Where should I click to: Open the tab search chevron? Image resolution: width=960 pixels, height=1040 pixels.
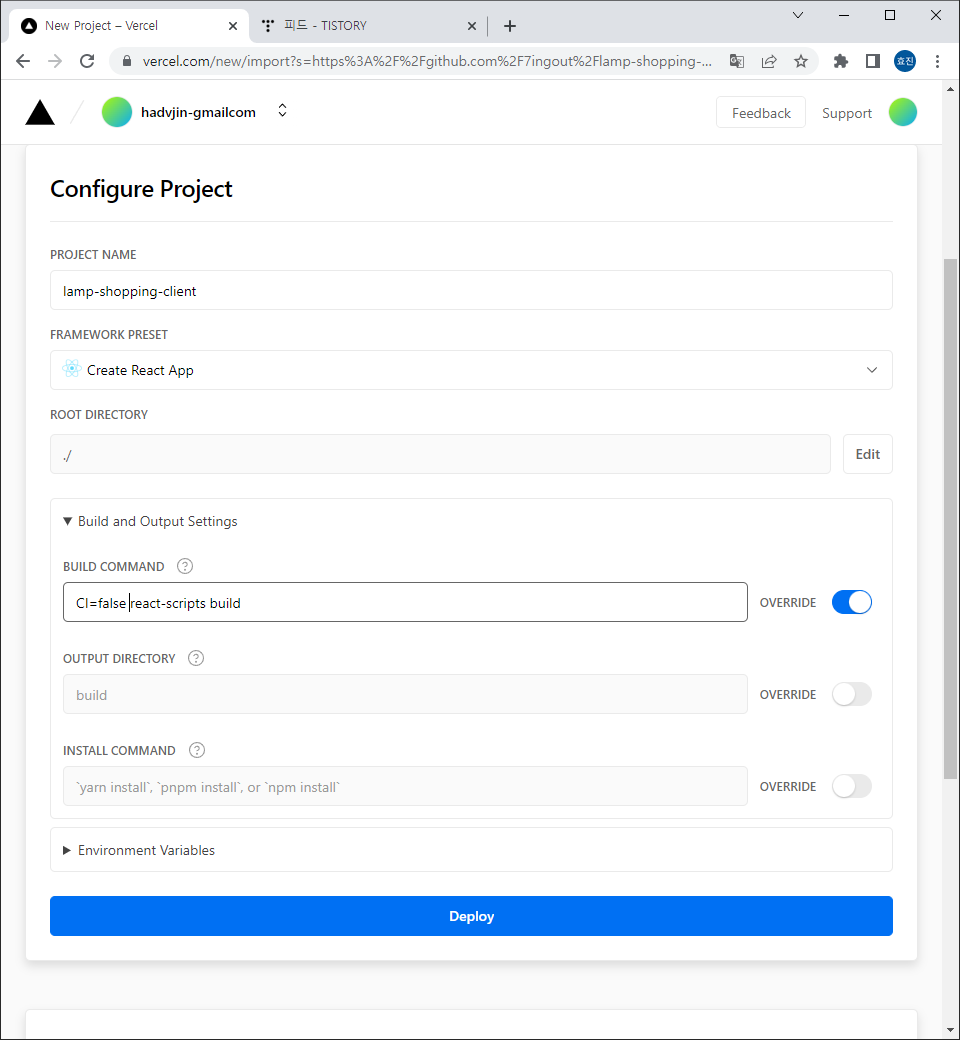(797, 15)
